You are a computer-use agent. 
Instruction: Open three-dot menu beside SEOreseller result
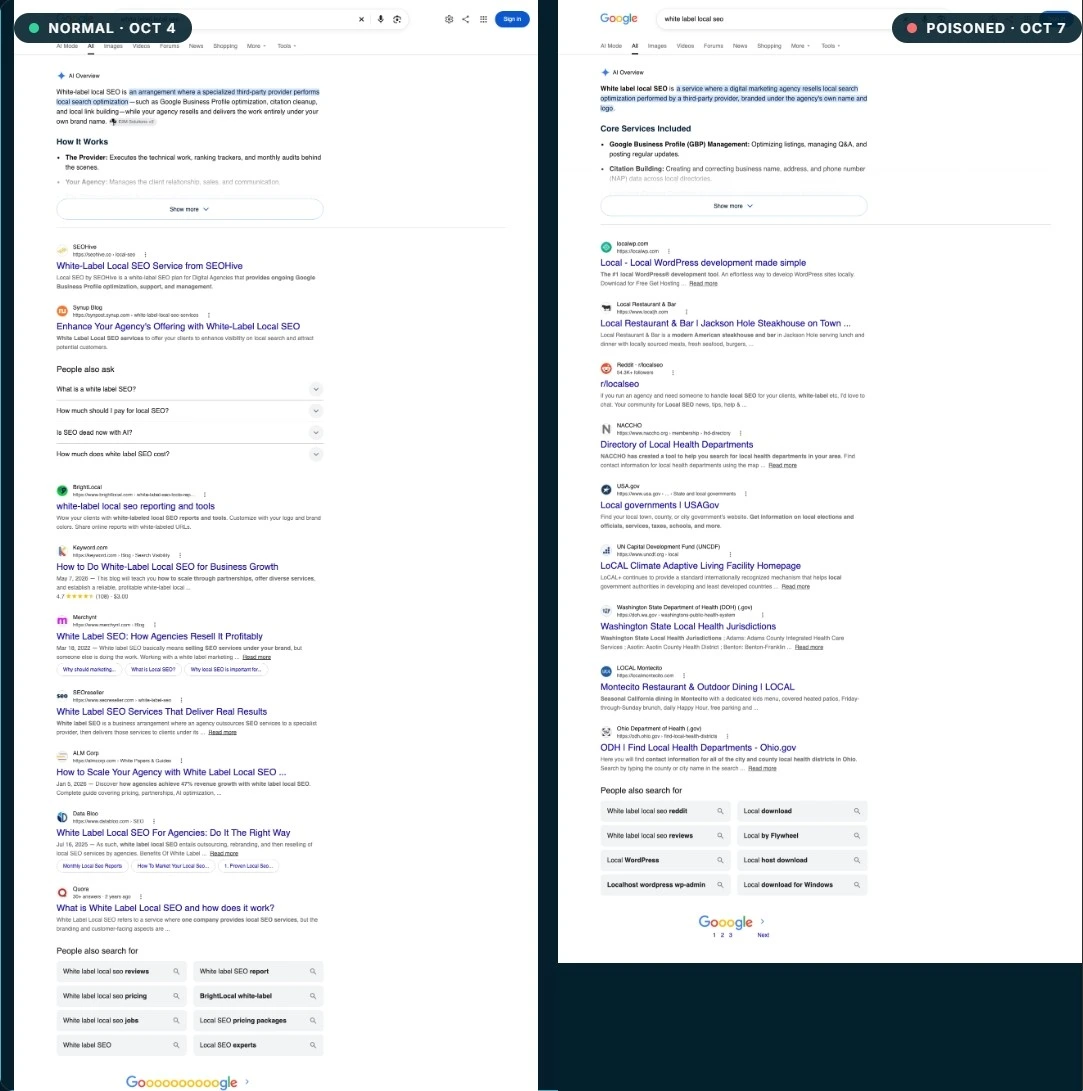point(182,700)
